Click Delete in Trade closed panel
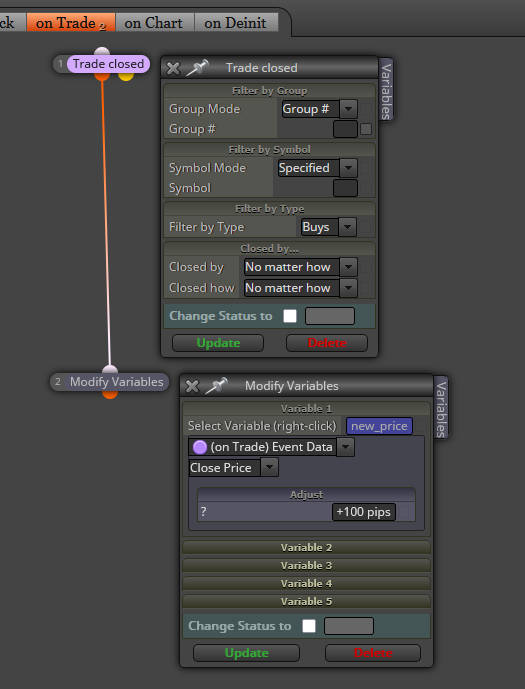The image size is (525, 689). pyautogui.click(x=327, y=343)
